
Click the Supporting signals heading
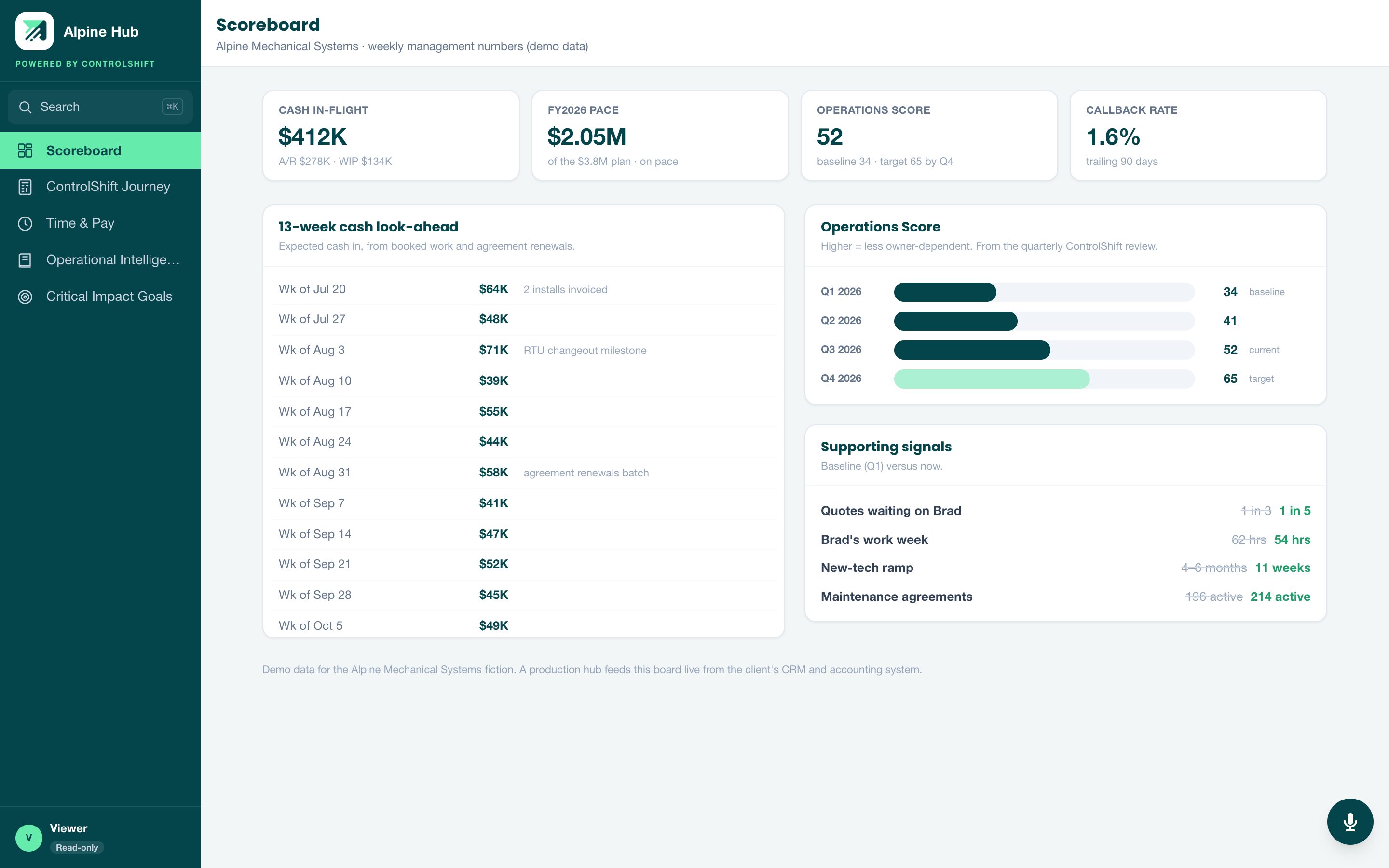click(885, 447)
